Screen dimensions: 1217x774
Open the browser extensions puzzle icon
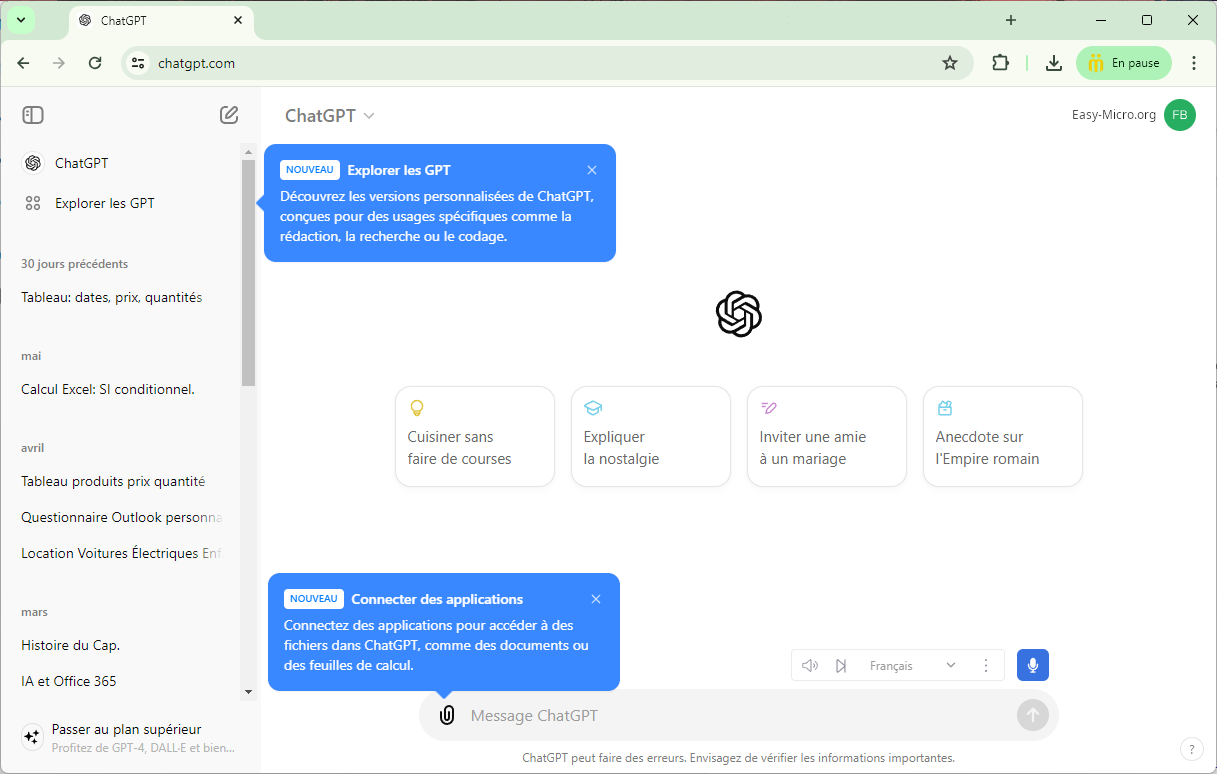pos(1000,63)
